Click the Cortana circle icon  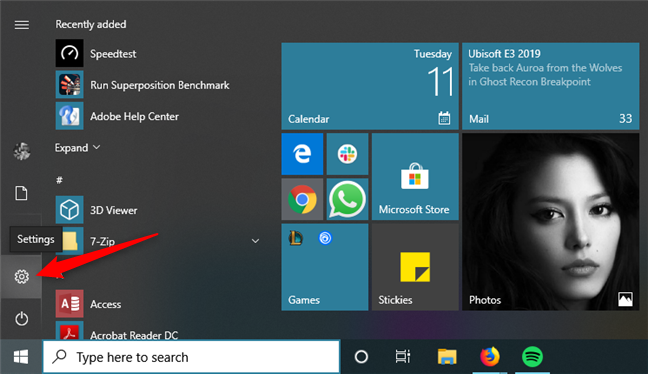361,357
